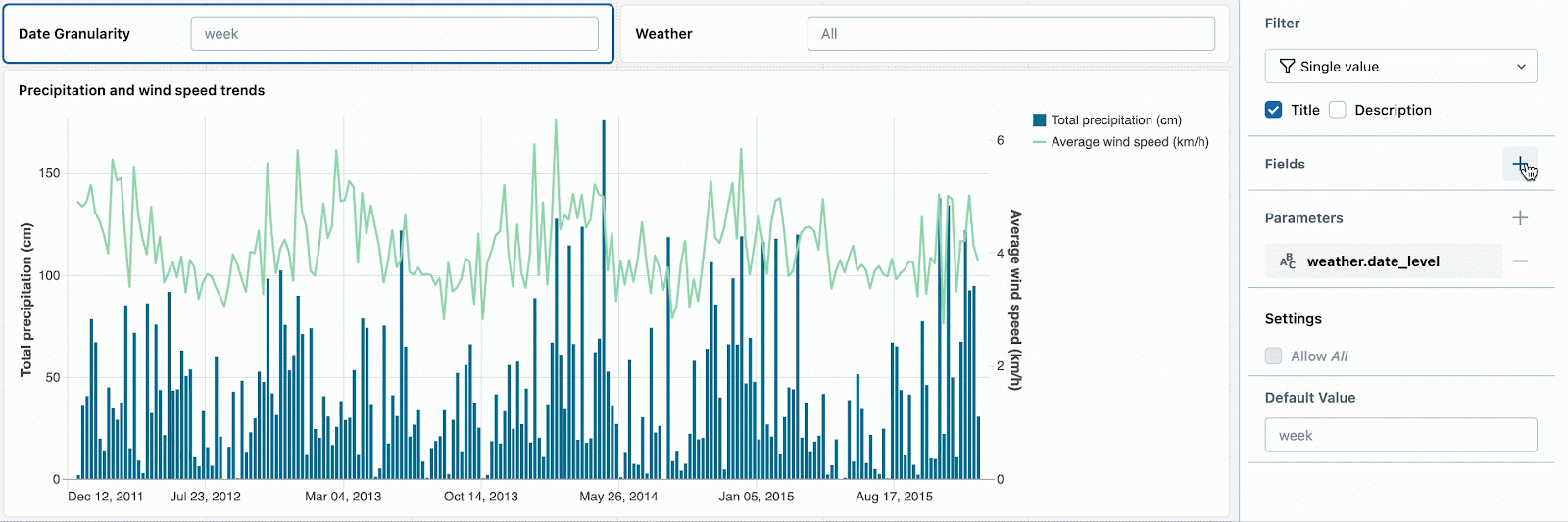Viewport: 1568px width, 522px height.
Task: Click the chart title Precipitation and wind speed trends
Action: (141, 90)
